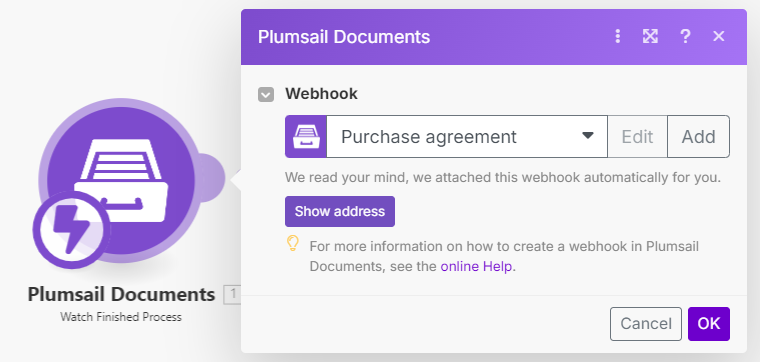
Task: Show the webhook address
Action: coord(340,211)
